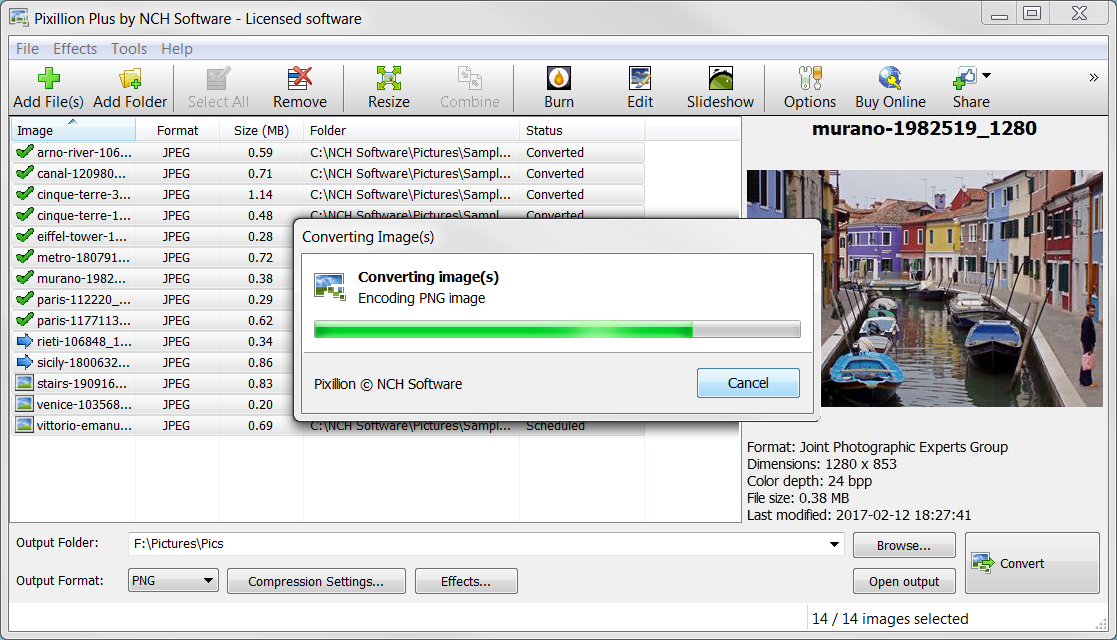1117x640 pixels.
Task: Open the Effects menu
Action: pos(75,48)
